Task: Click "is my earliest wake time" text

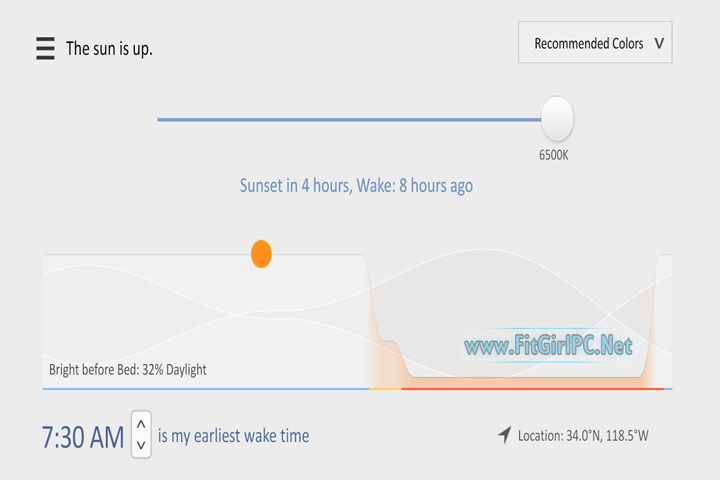Action: tap(233, 436)
